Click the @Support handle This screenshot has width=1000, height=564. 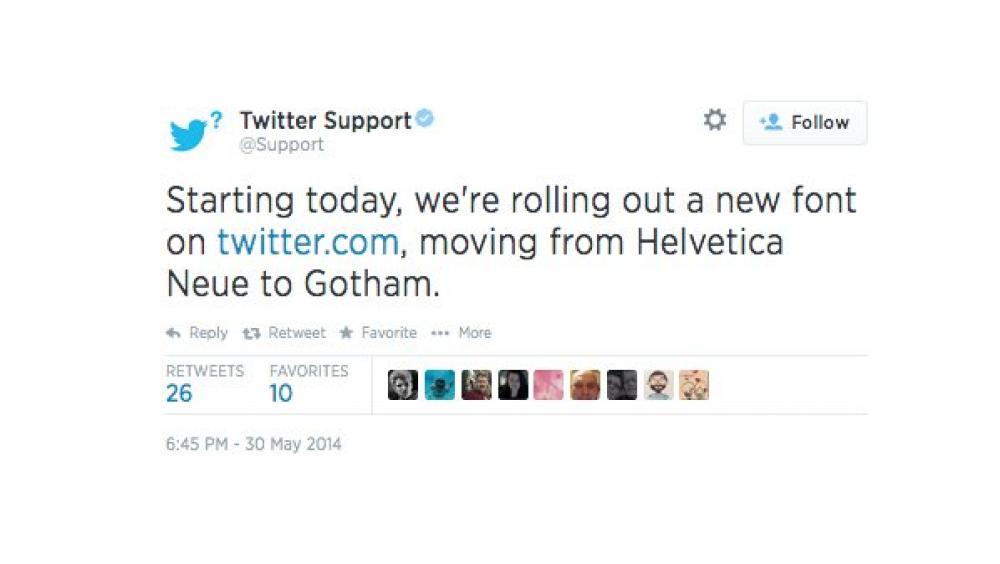pos(281,145)
